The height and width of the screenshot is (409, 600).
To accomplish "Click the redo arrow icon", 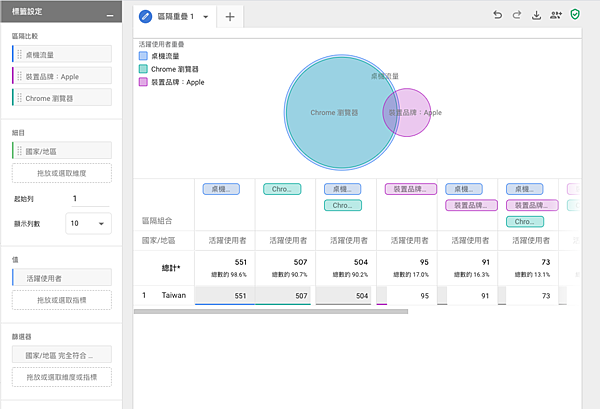I will click(x=517, y=15).
